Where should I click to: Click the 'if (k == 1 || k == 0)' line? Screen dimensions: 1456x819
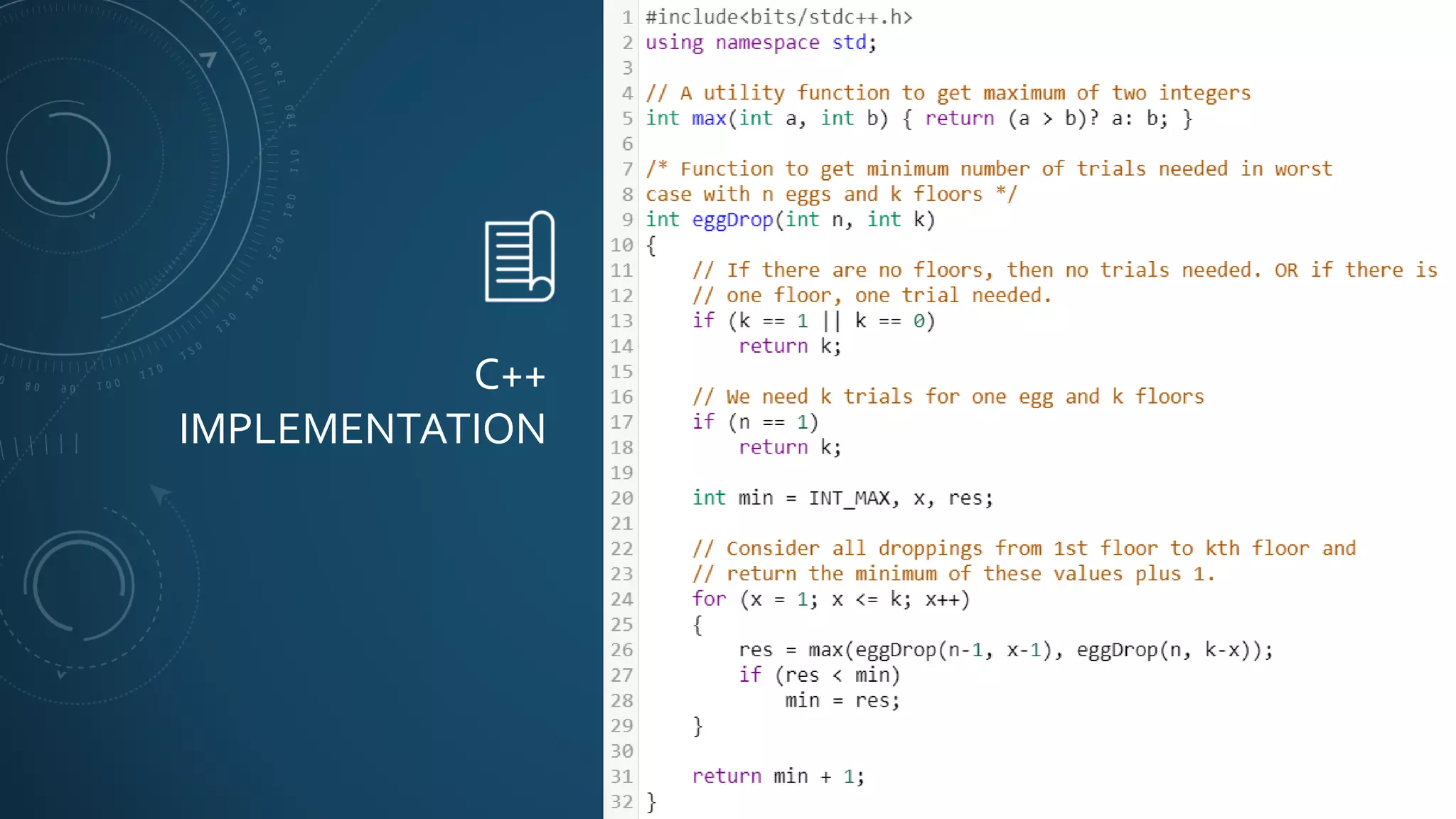[x=813, y=321]
